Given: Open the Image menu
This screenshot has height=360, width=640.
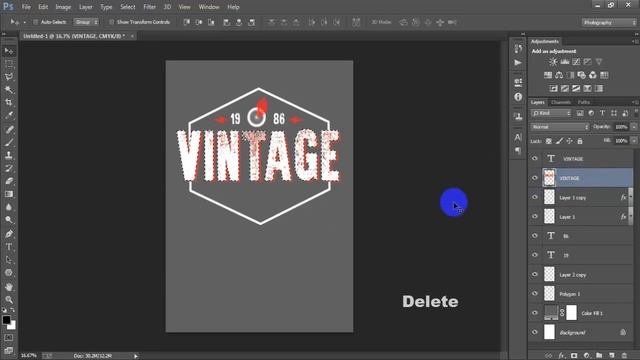Looking at the screenshot, I should 63,7.
